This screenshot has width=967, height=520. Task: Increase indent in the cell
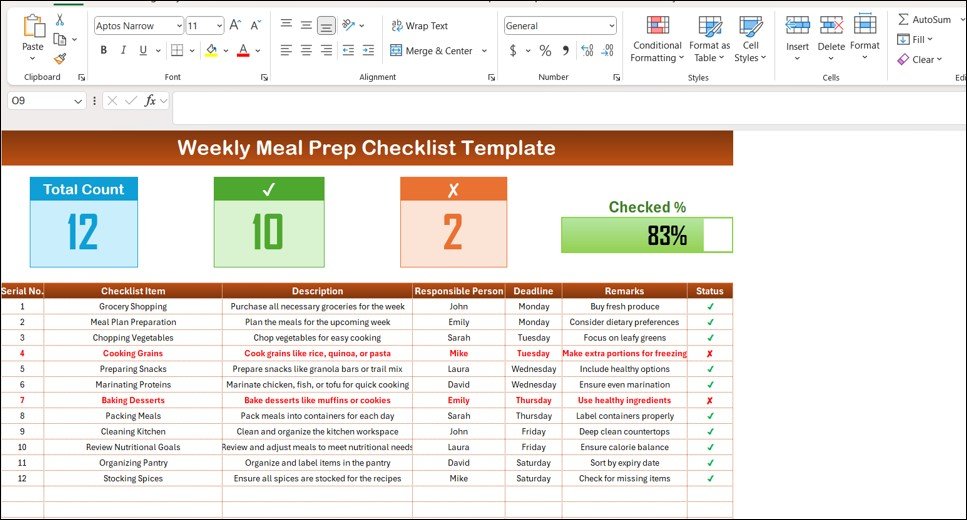[368, 51]
